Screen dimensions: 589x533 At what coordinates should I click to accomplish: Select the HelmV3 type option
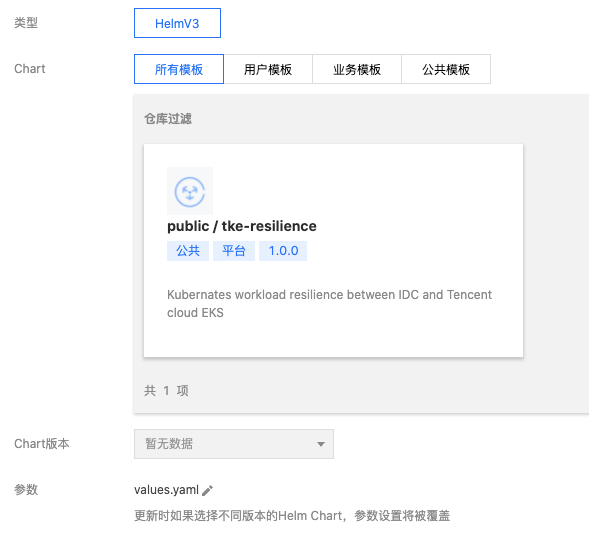tap(177, 23)
